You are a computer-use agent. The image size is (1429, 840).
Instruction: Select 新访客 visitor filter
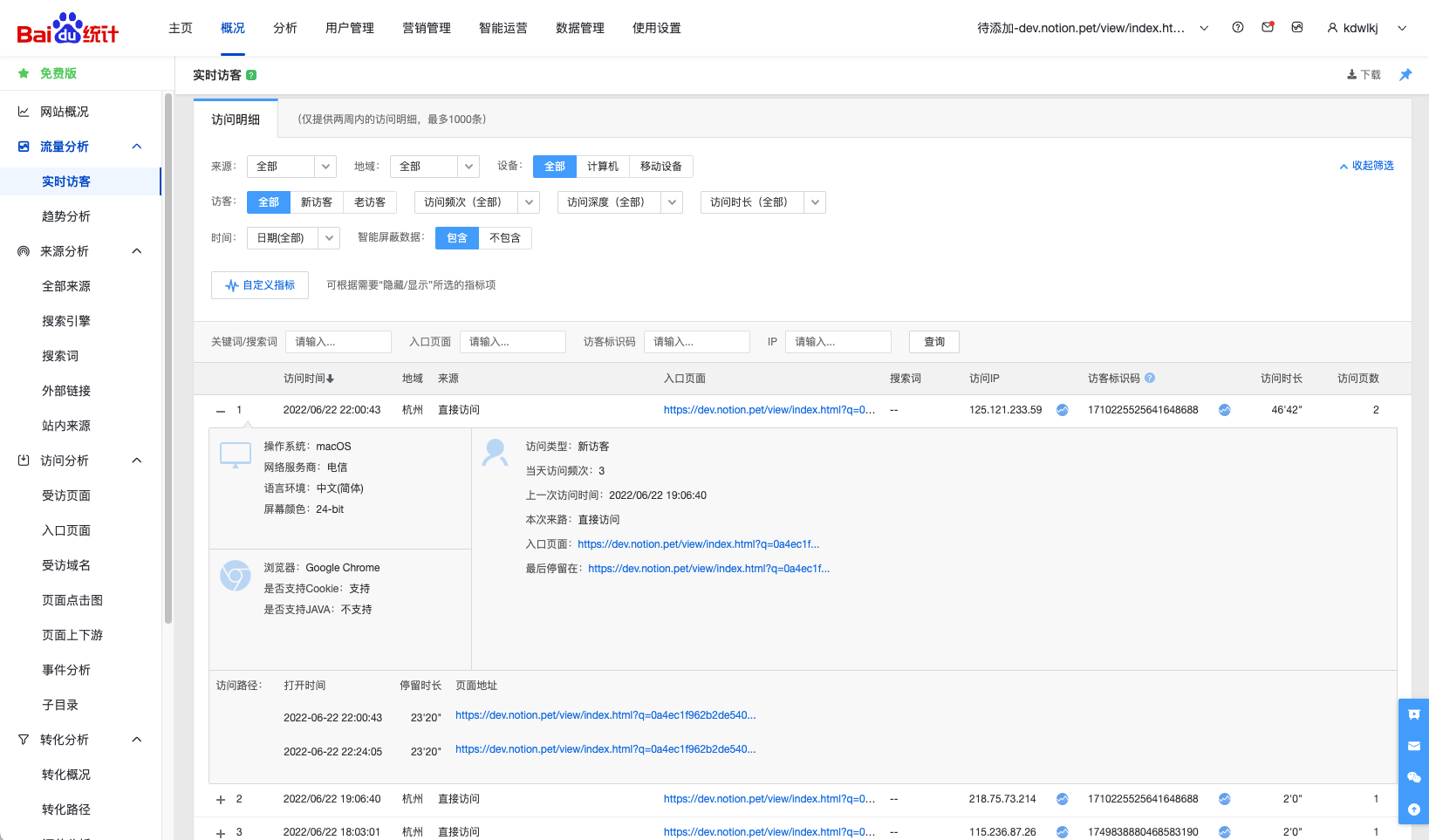[x=317, y=202]
